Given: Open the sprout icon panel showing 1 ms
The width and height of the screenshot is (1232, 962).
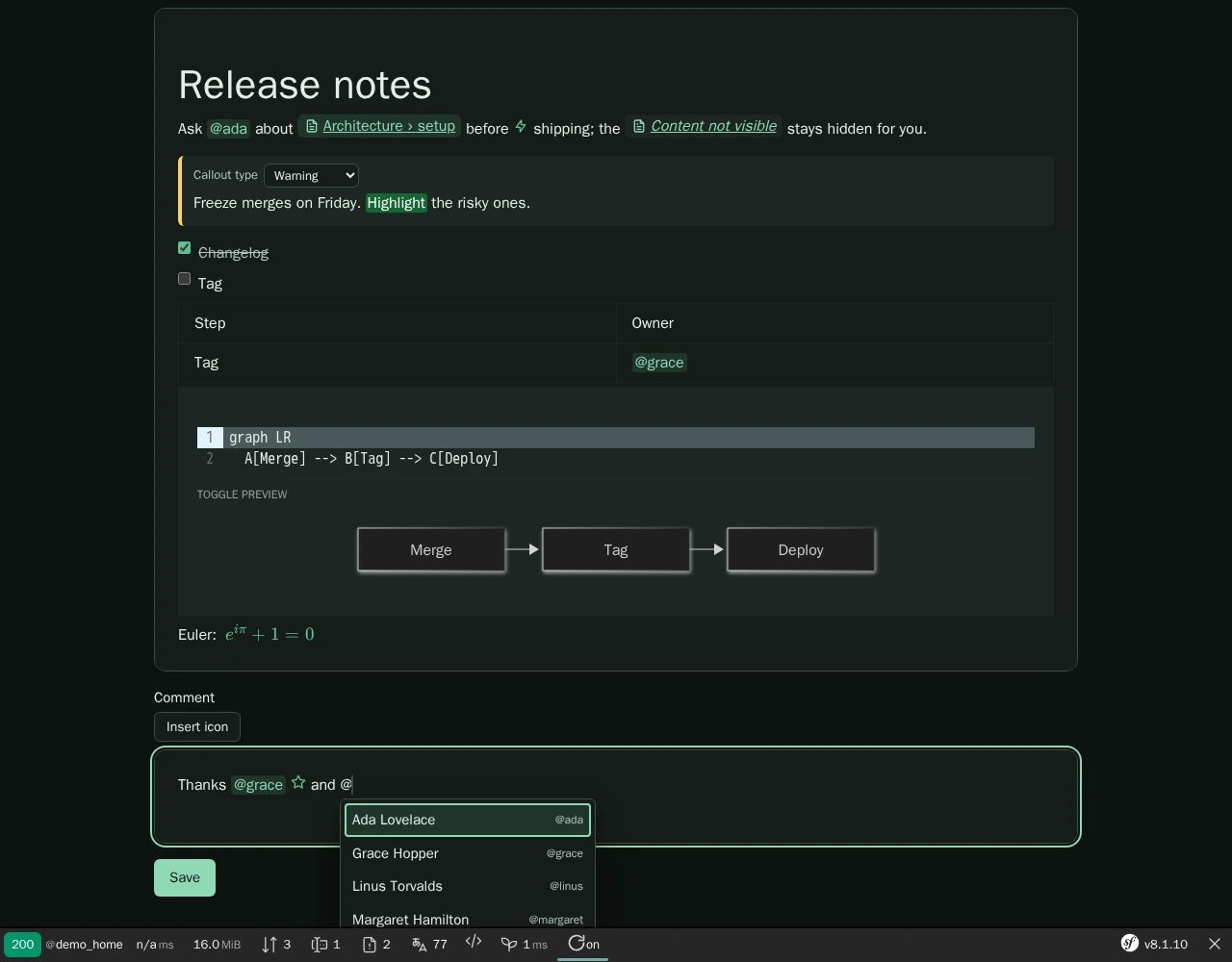Looking at the screenshot, I should [x=524, y=945].
